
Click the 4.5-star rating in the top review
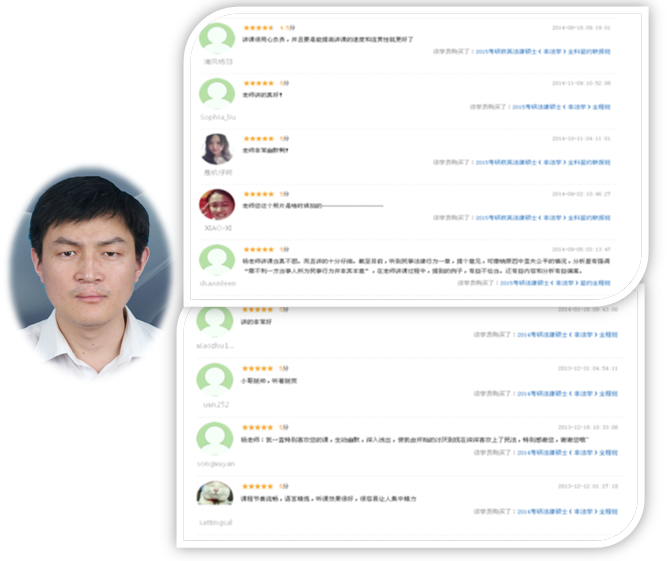258,28
